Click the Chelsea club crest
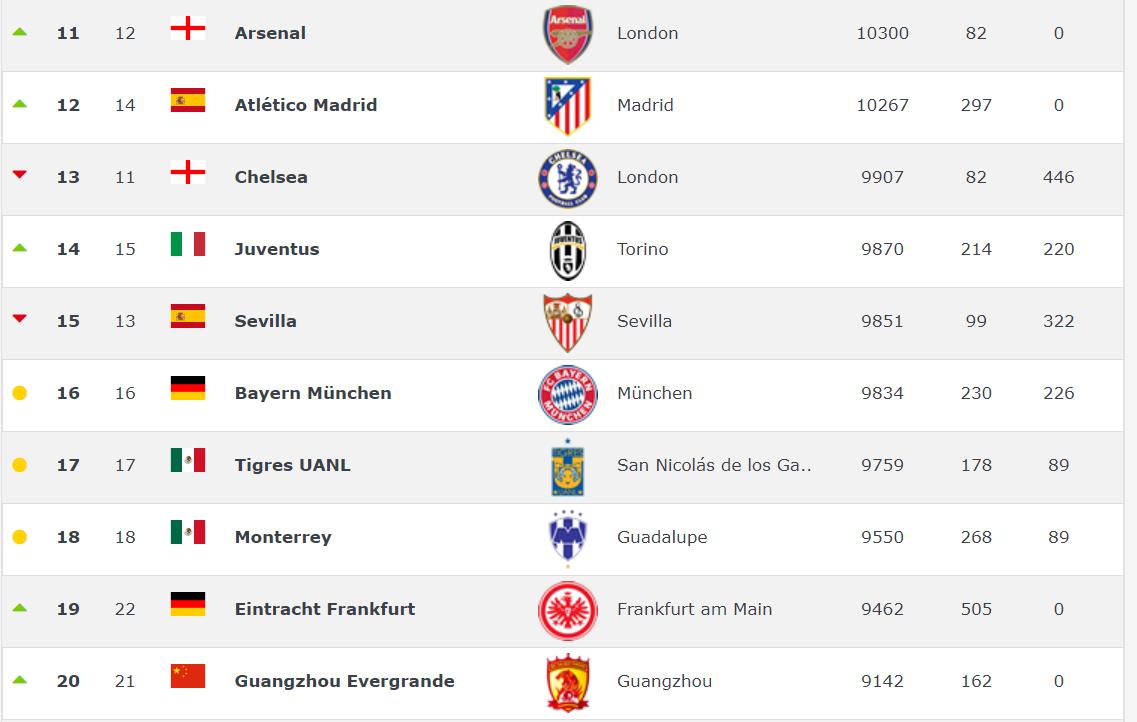Image resolution: width=1137 pixels, height=722 pixels. [567, 178]
